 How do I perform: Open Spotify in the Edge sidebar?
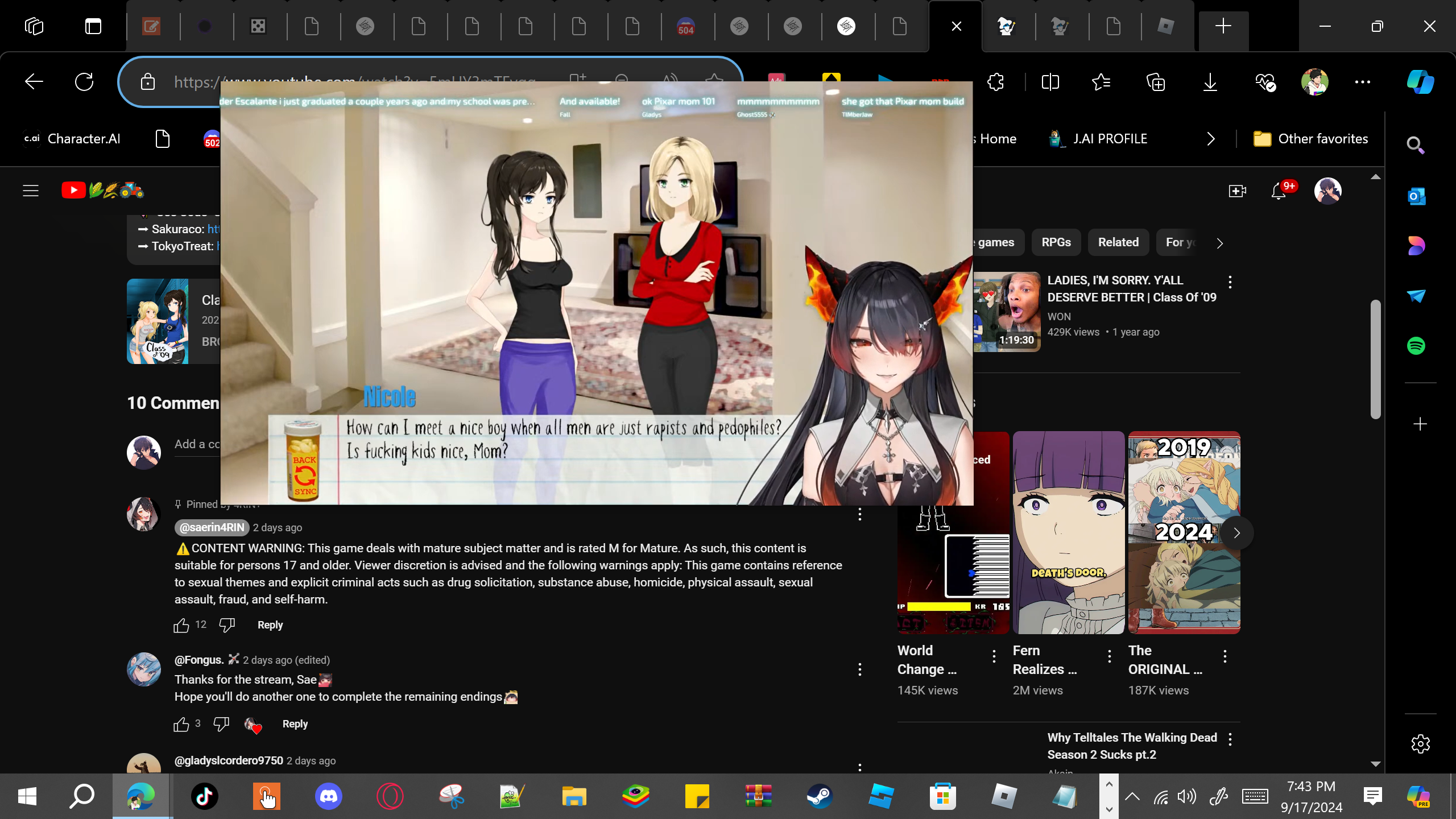pos(1416,346)
